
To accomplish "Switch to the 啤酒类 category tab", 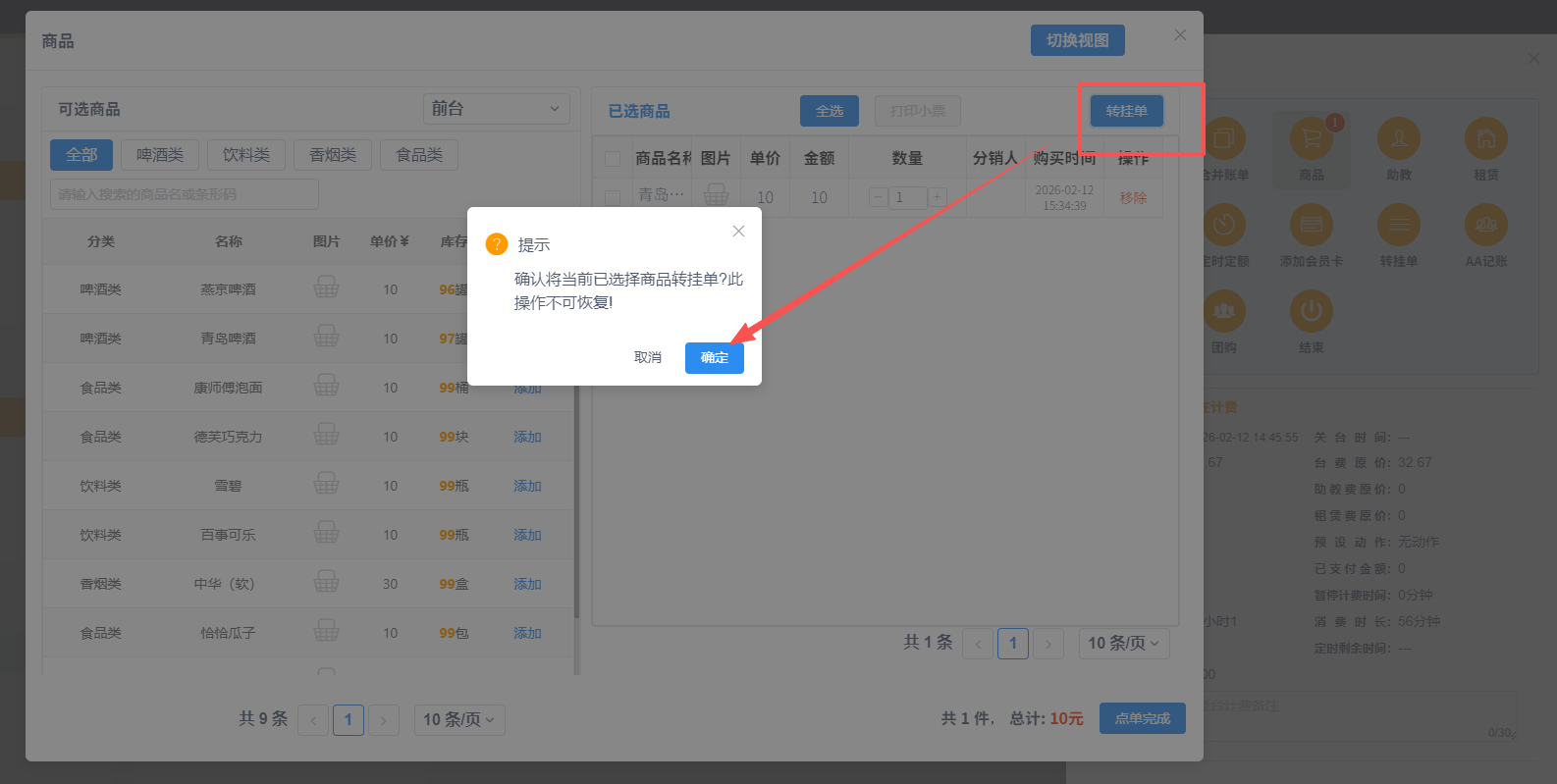I will 160,155.
